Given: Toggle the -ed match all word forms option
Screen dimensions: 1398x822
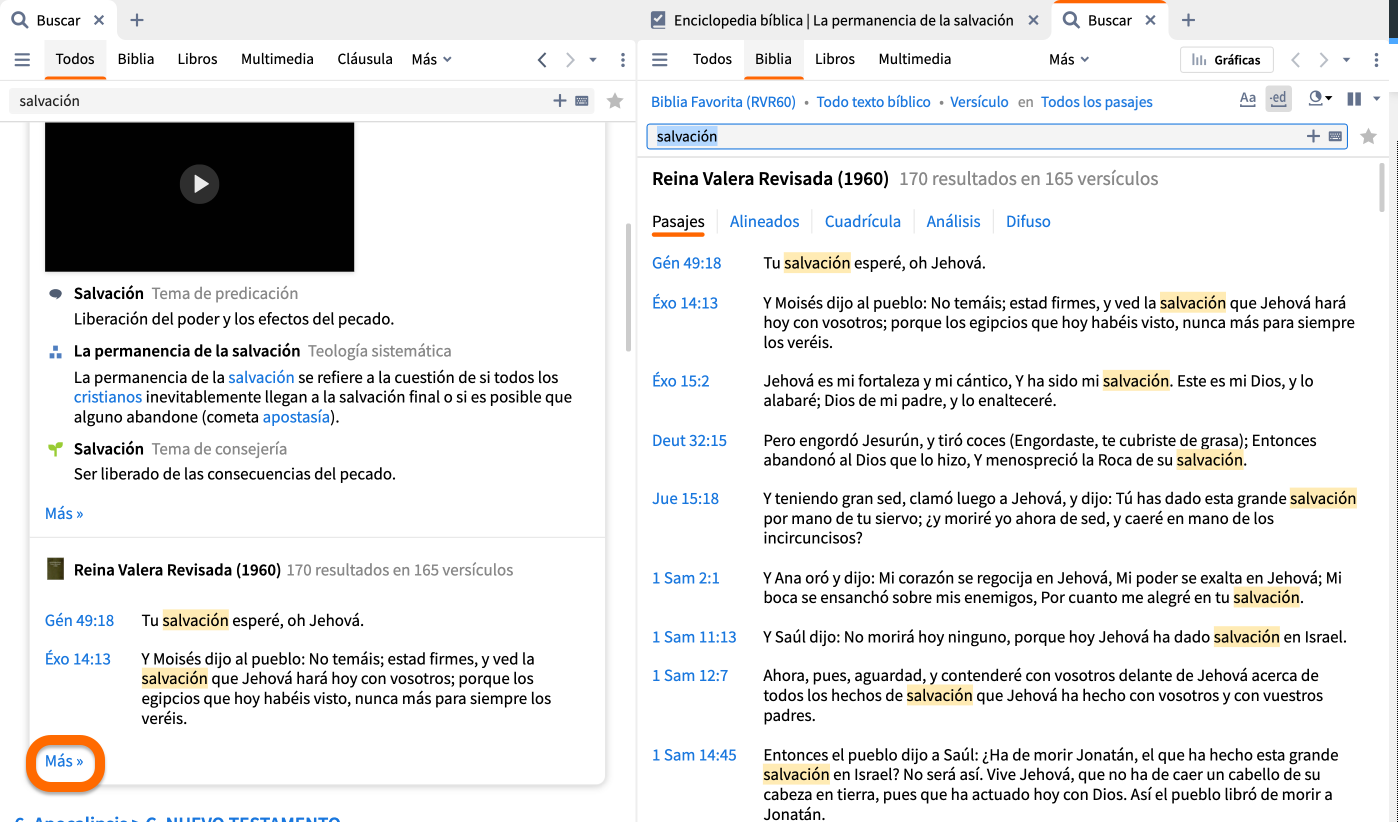Looking at the screenshot, I should (x=1278, y=98).
